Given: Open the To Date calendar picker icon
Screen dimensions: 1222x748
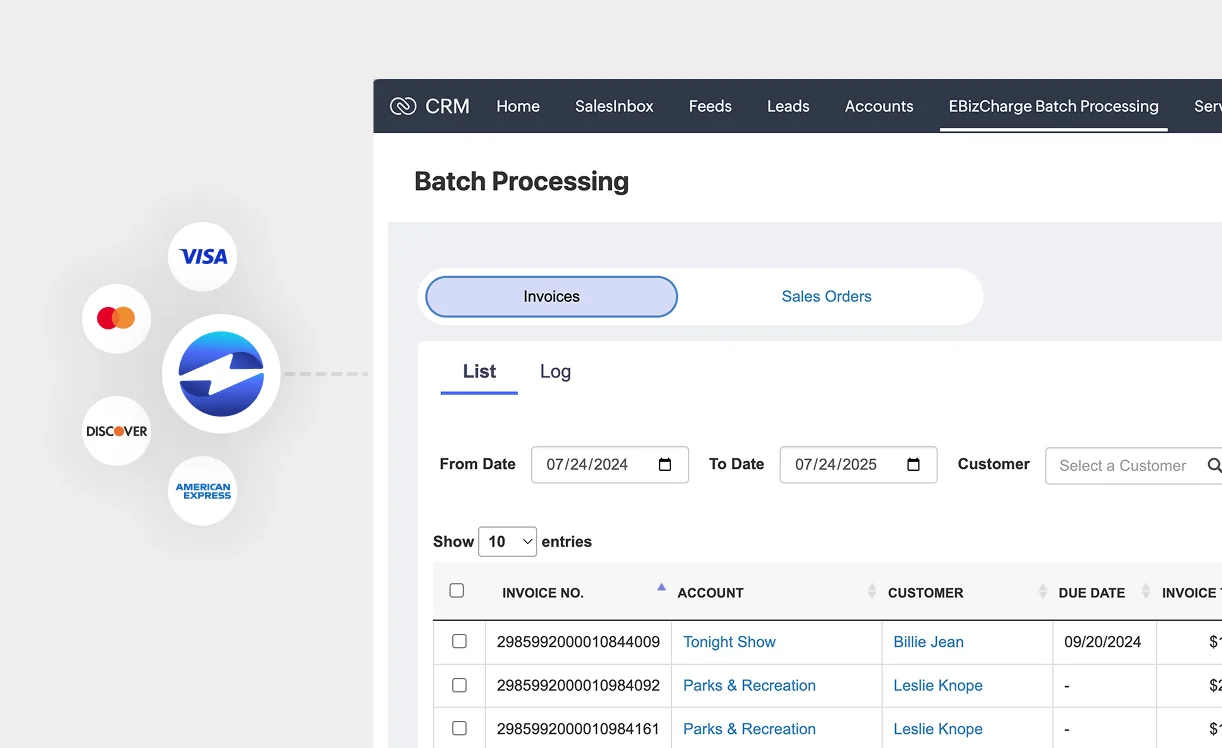Looking at the screenshot, I should (913, 465).
